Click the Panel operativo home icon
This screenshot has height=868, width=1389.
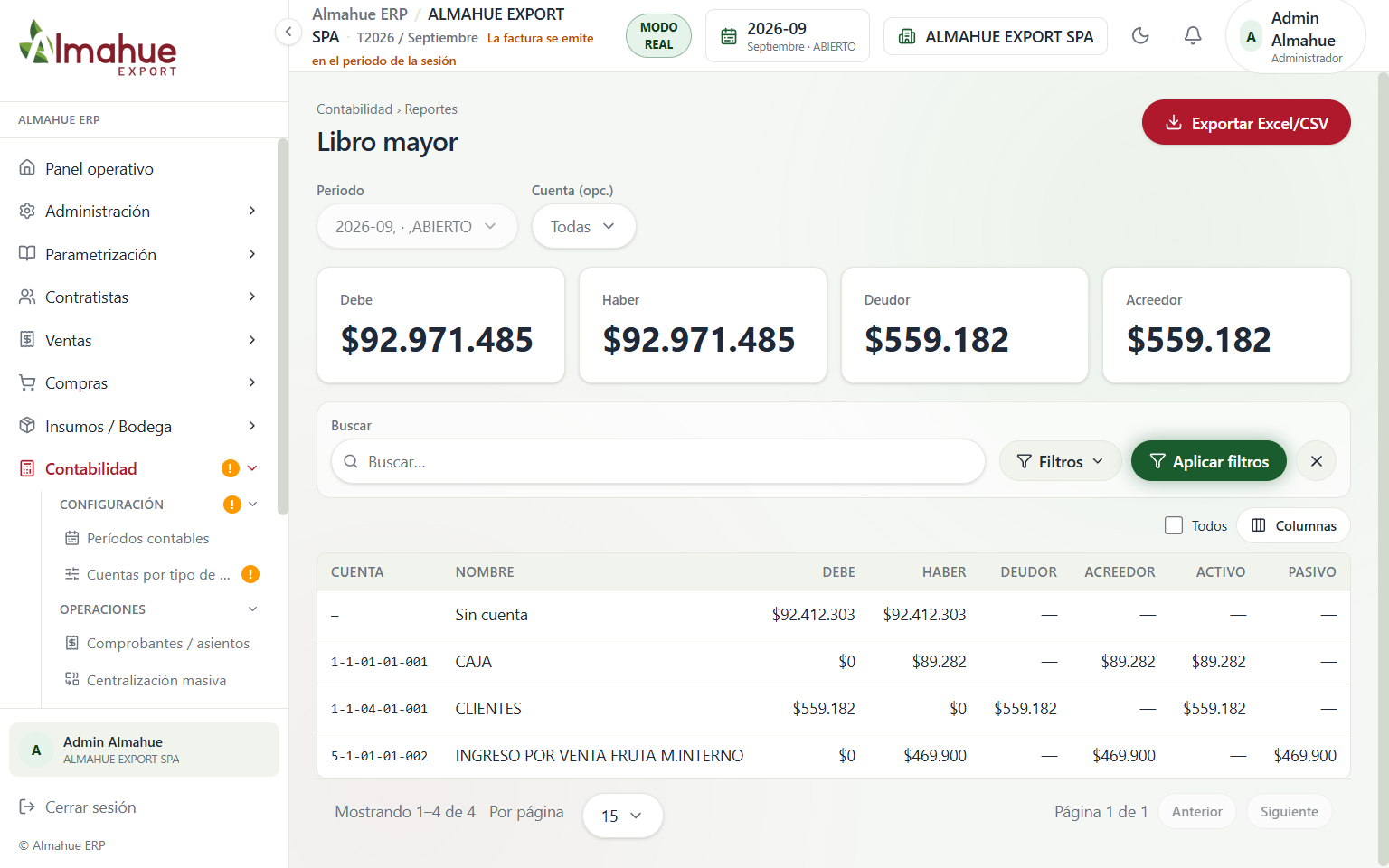coord(27,168)
